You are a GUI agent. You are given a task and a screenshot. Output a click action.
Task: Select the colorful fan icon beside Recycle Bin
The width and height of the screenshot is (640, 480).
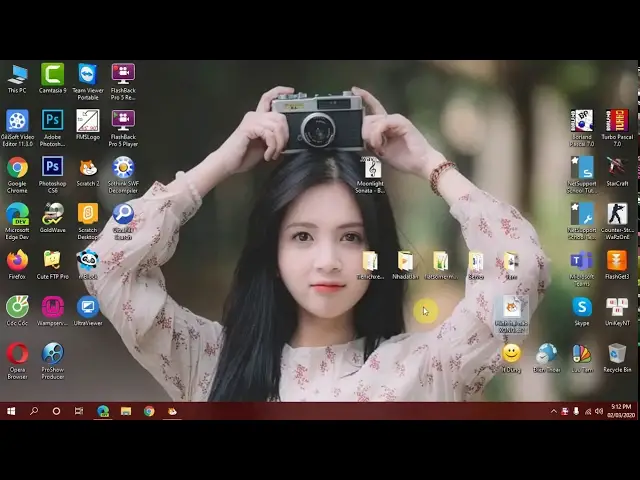[x=582, y=358]
